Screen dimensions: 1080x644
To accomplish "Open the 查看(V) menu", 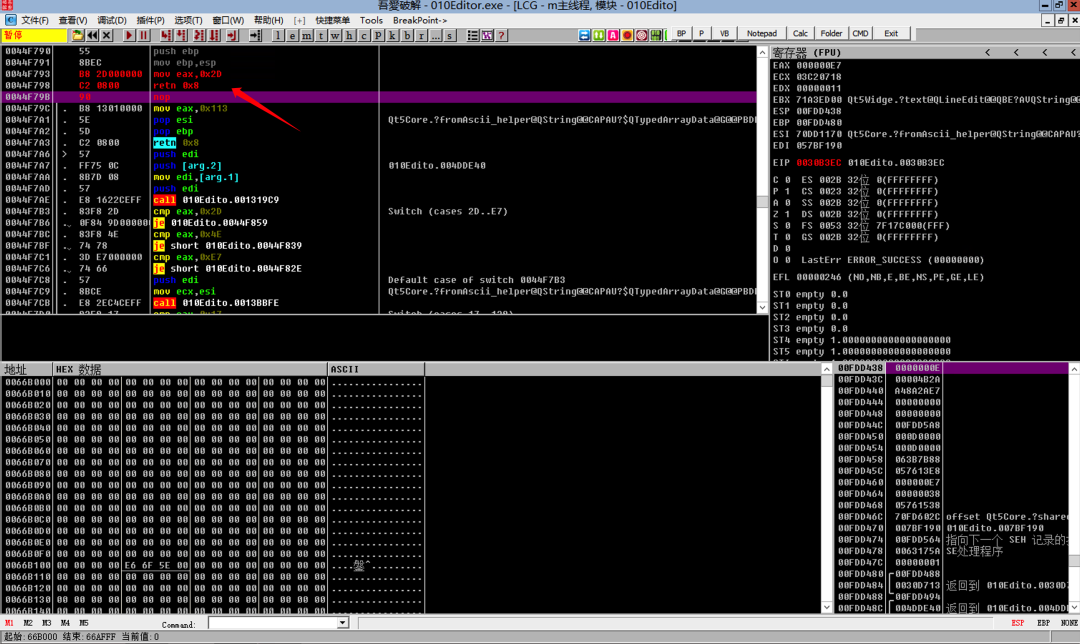I will [73, 21].
